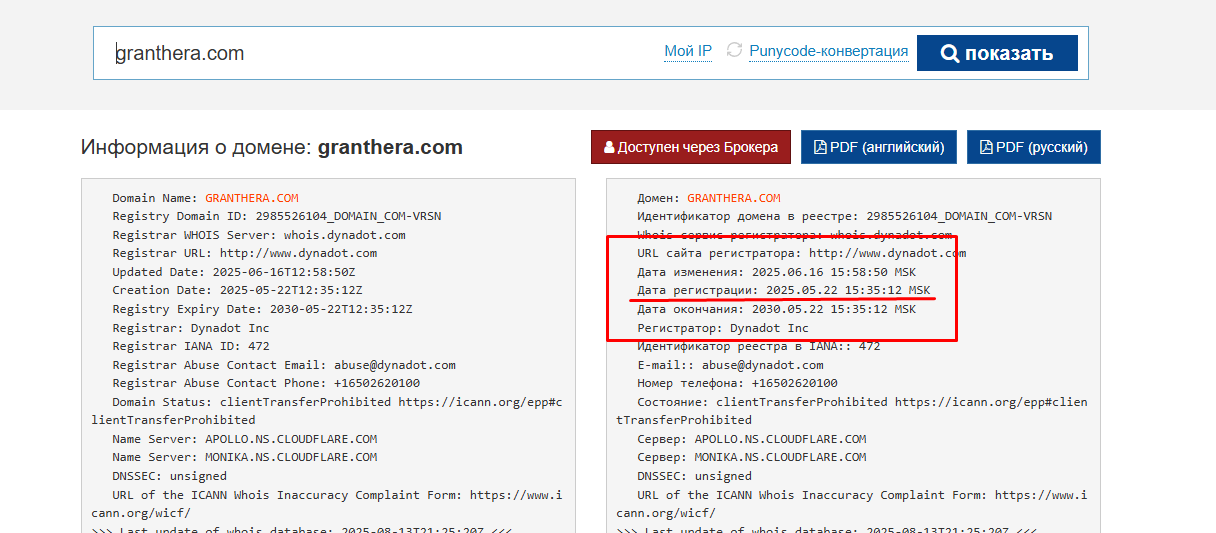Image resolution: width=1216 pixels, height=533 pixels.
Task: Click orange GRANTHERA.COM in the English whois panel
Action: 252,198
